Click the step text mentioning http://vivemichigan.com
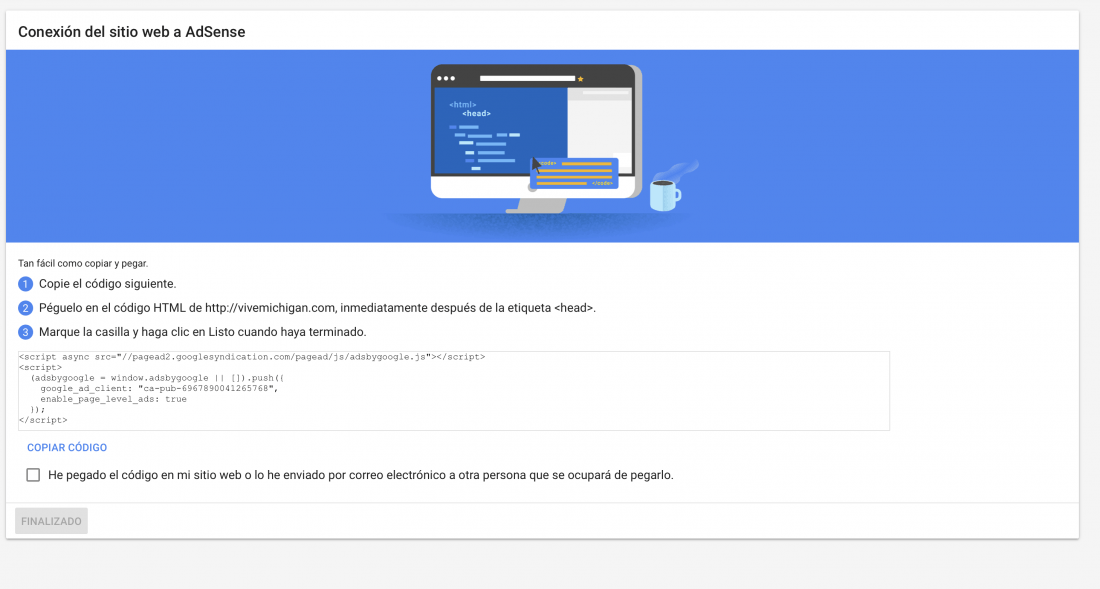 pos(317,308)
